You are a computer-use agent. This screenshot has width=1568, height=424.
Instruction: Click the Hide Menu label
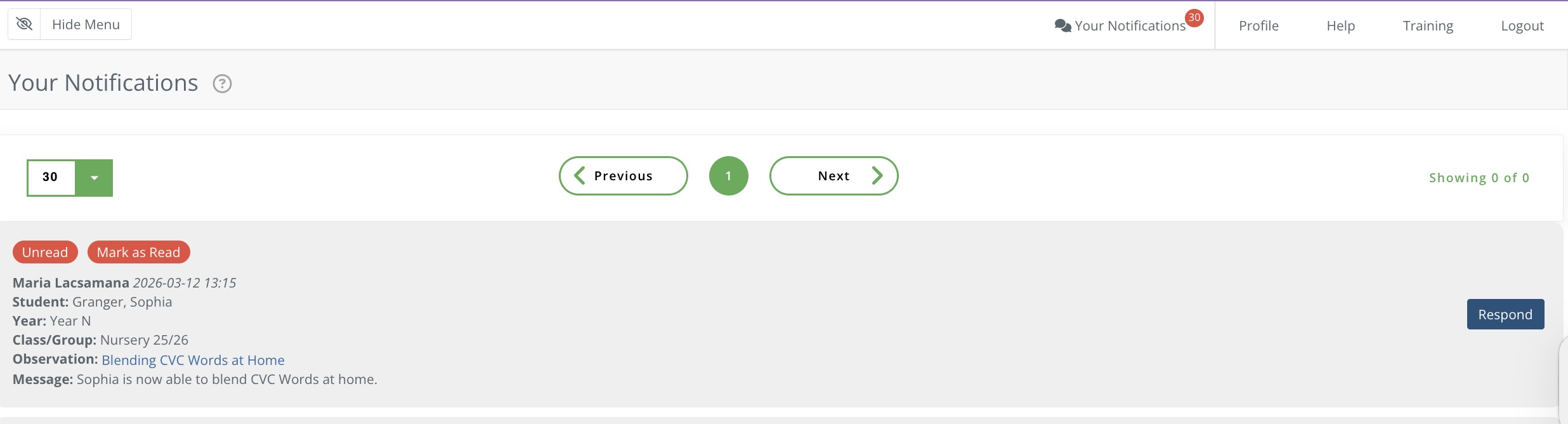pyautogui.click(x=86, y=25)
